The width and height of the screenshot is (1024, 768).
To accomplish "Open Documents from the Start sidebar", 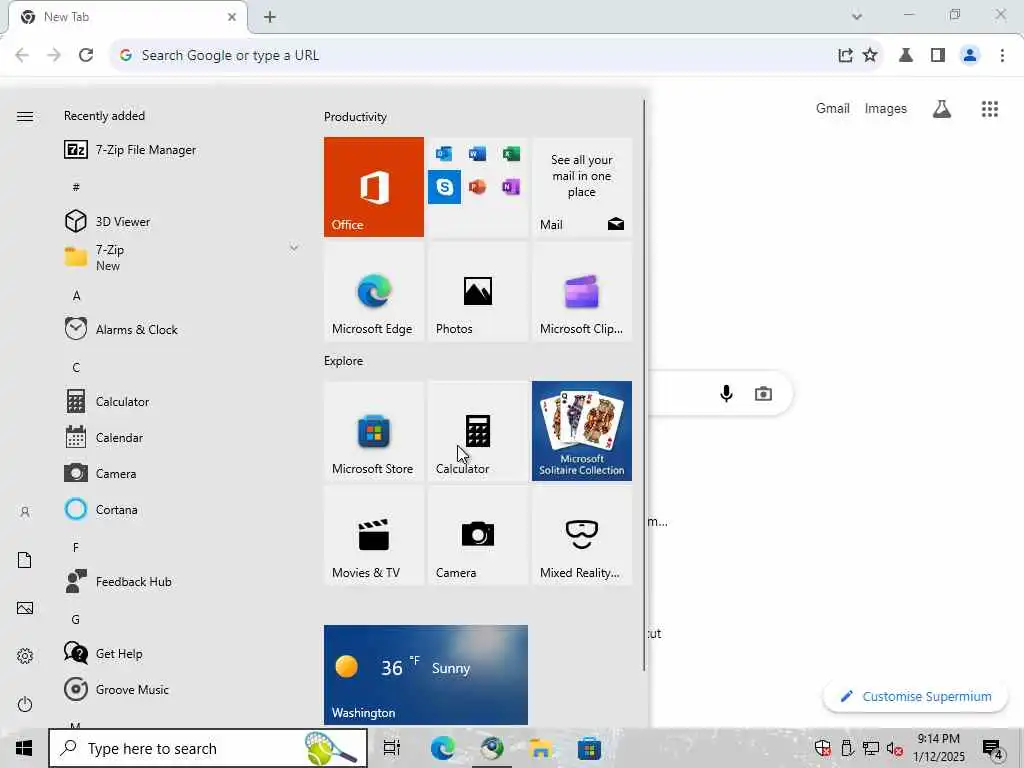I will (25, 560).
